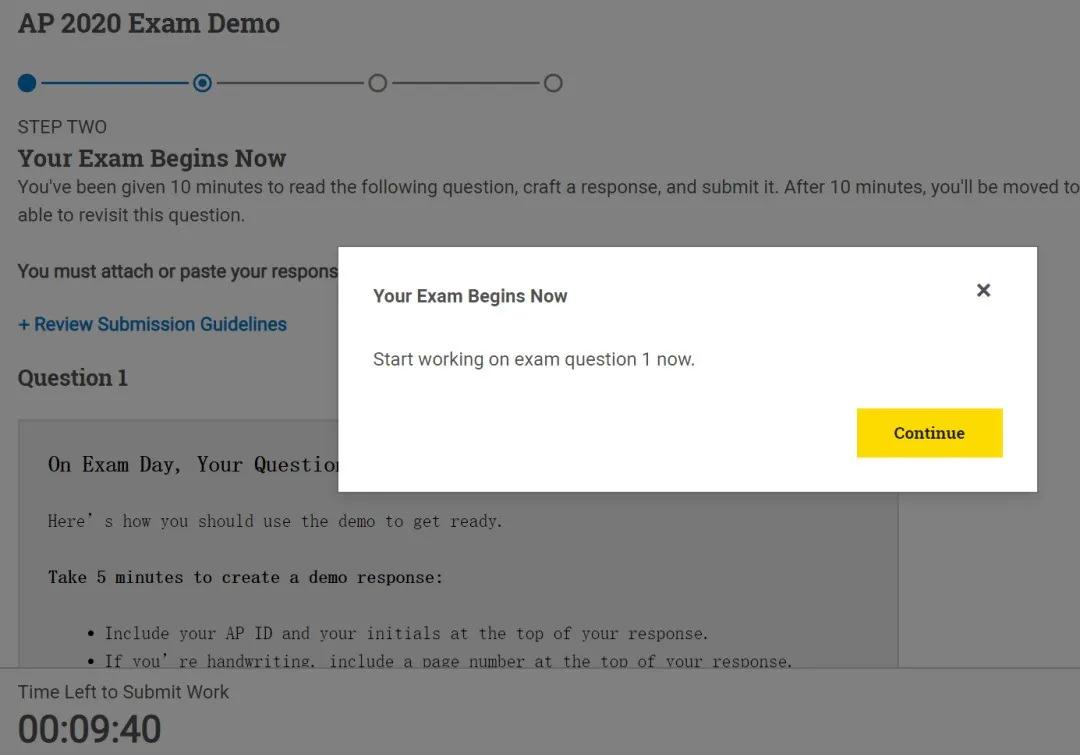Screen dimensions: 1080x755
Task: Click bullet 'If you're handwriting, include a page number'
Action: pyautogui.click(x=448, y=661)
